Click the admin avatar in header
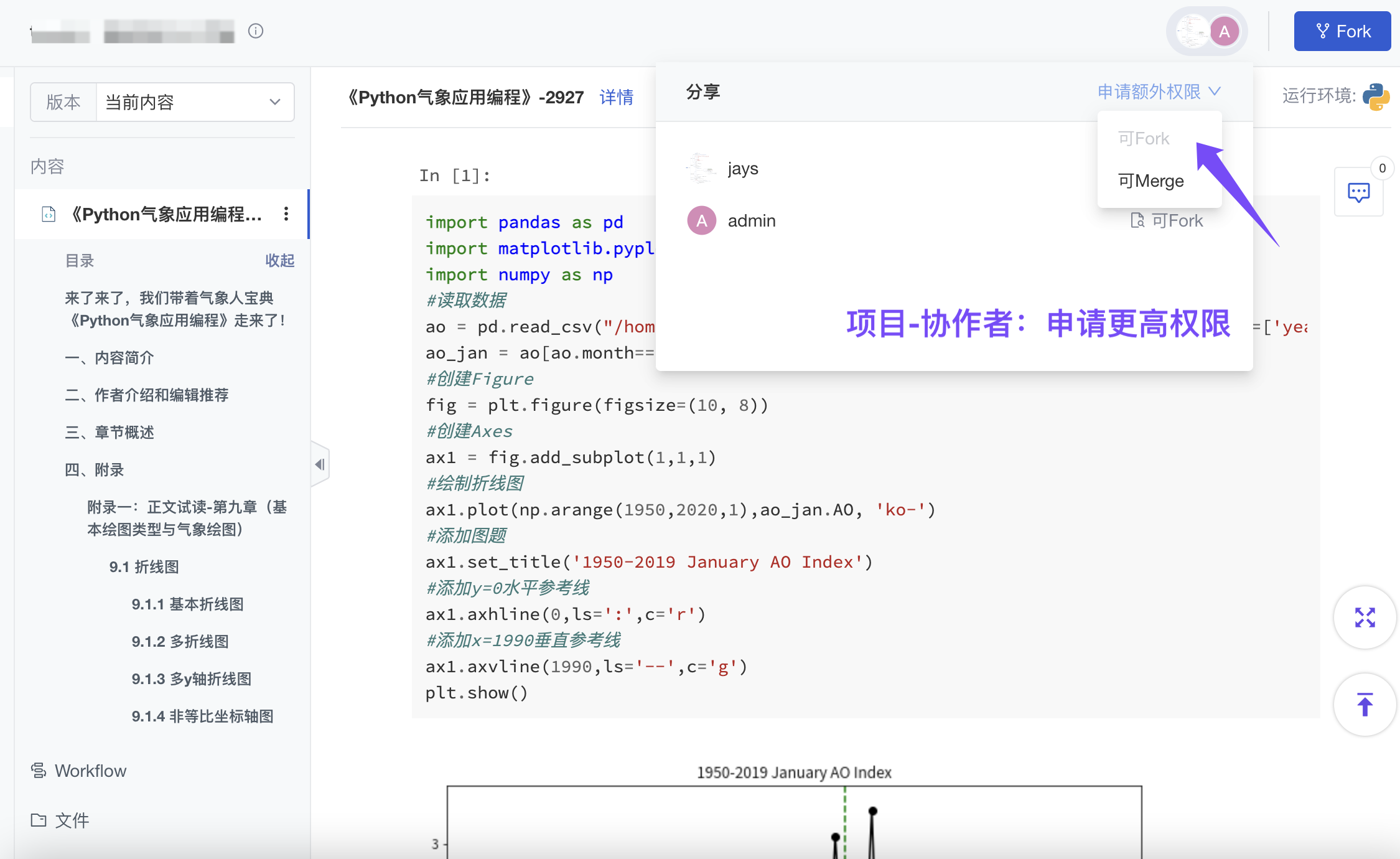 point(1224,32)
